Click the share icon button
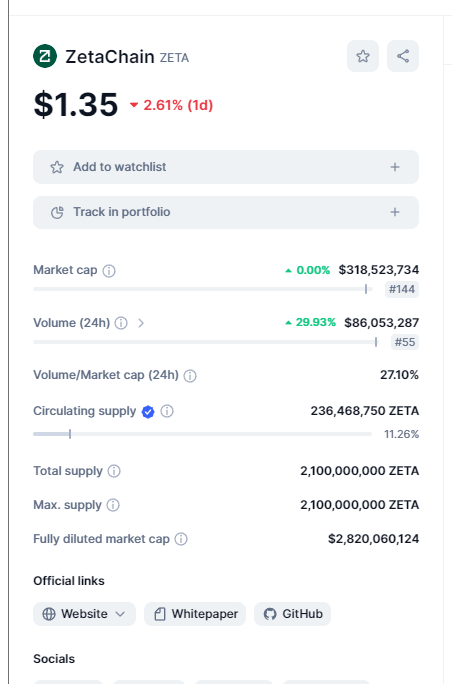452x684 pixels. [x=403, y=56]
